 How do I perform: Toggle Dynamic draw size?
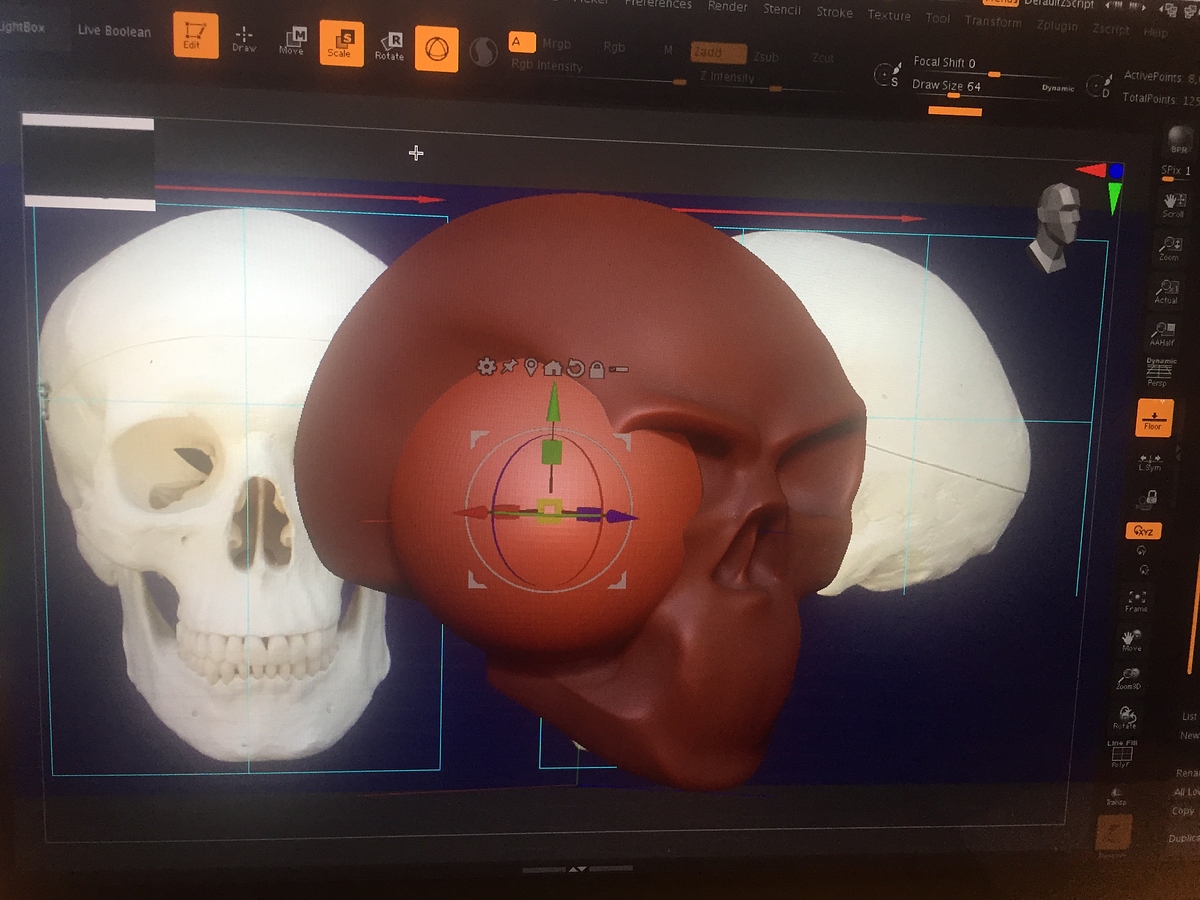[x=1058, y=89]
